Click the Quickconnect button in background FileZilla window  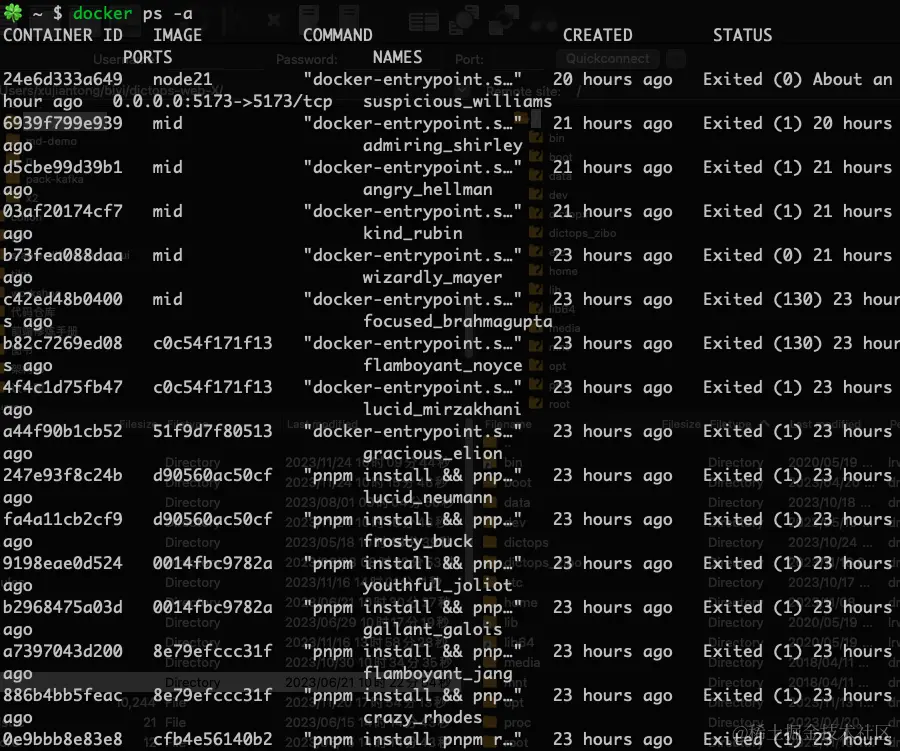pyautogui.click(x=608, y=59)
